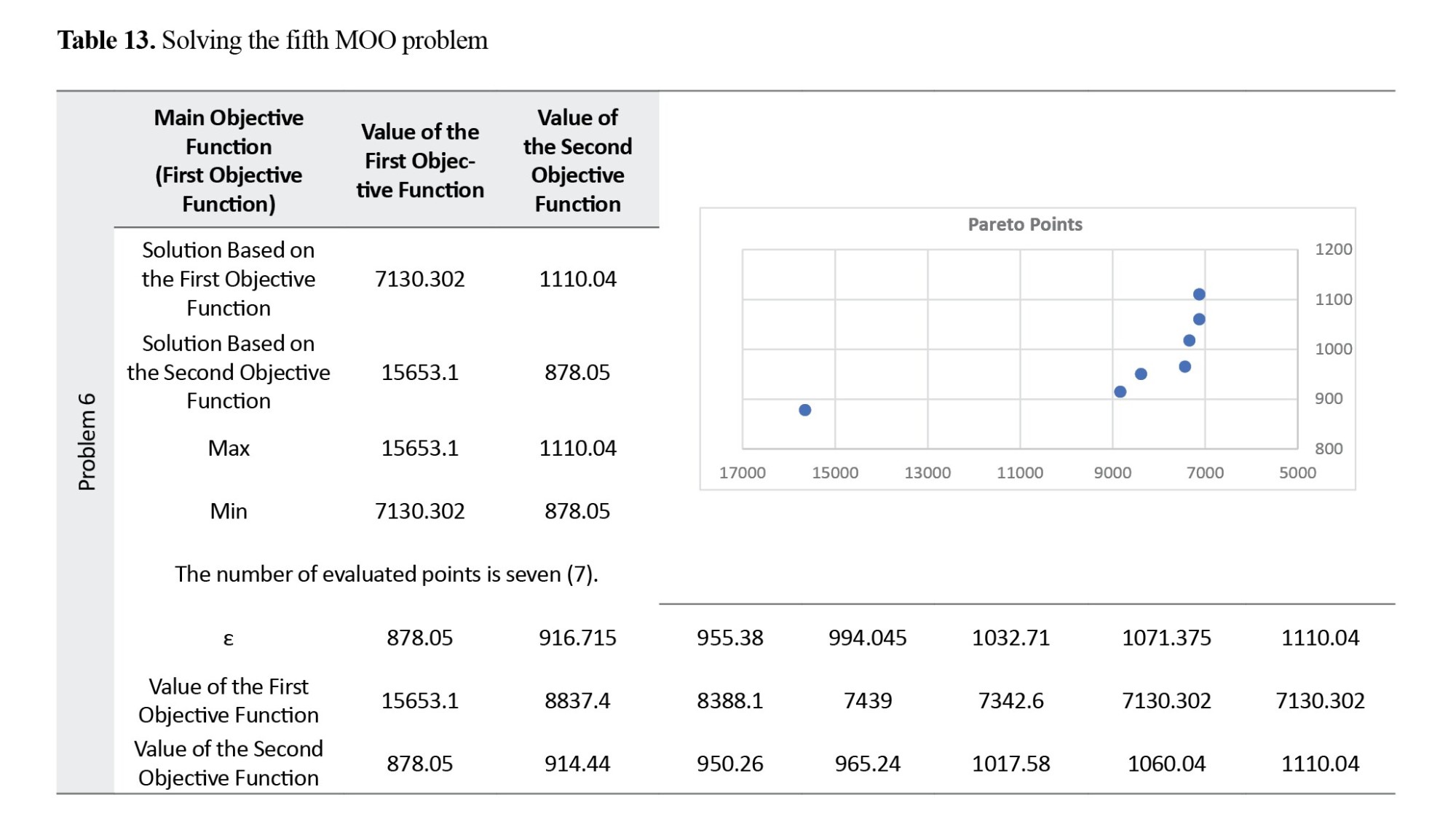Click the first objective value 7342.6
The width and height of the screenshot is (1456, 835).
click(x=1011, y=700)
